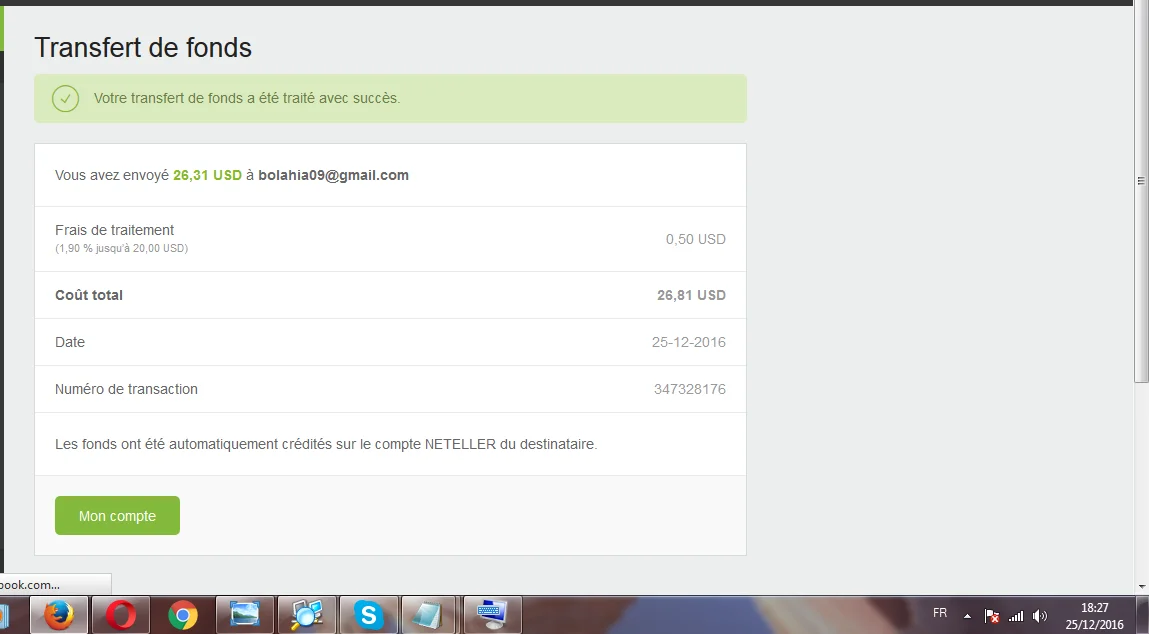The width and height of the screenshot is (1149, 634).
Task: Open the taskbar clock showing 18:27
Action: coord(1096,615)
